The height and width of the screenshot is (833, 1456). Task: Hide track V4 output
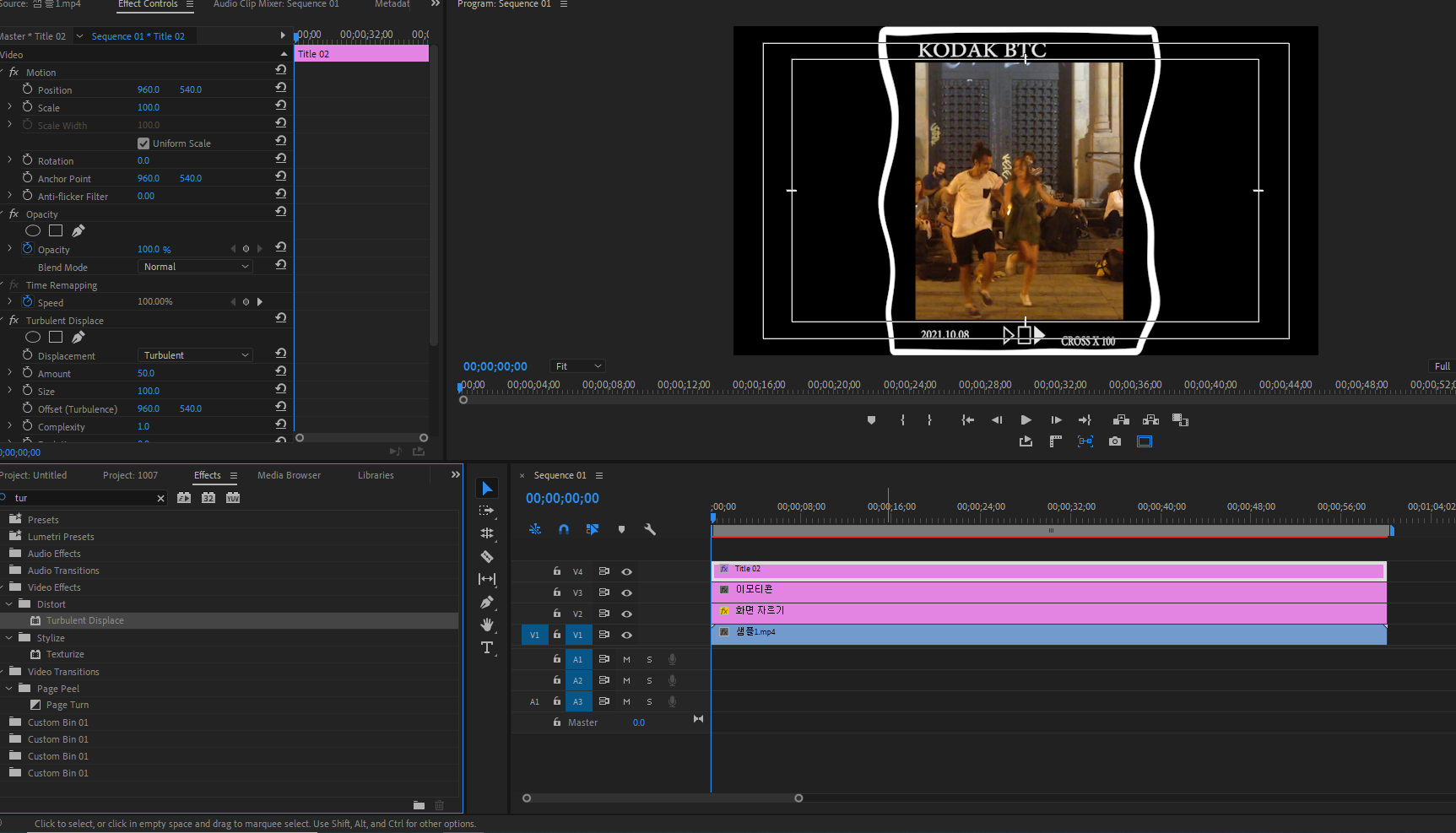coord(626,571)
